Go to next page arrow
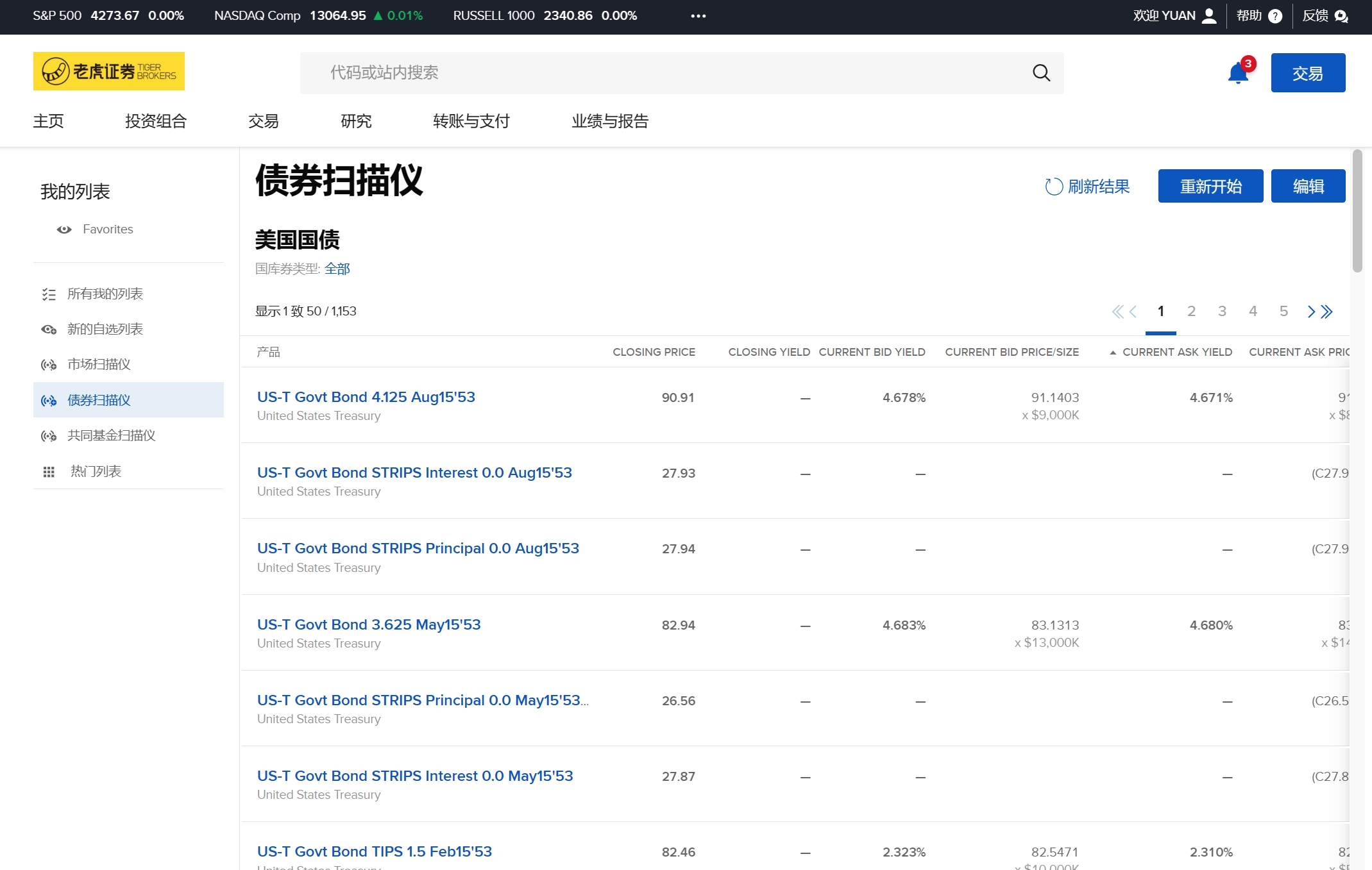The image size is (1372, 870). 1311,312
